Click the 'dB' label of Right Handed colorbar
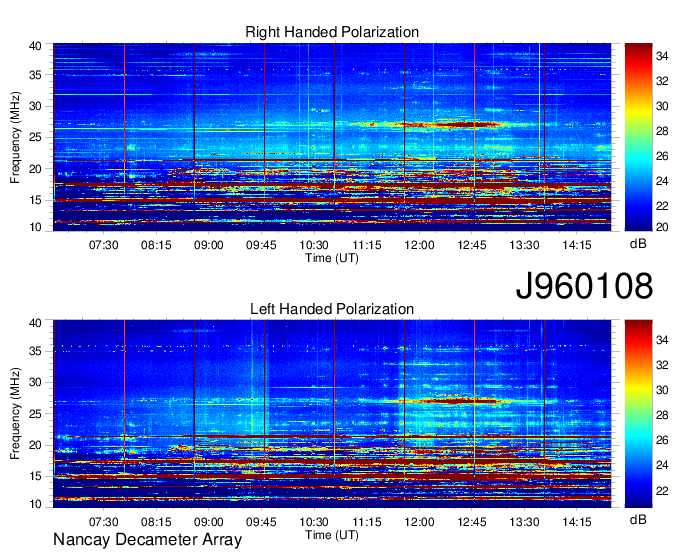Image resolution: width=680 pixels, height=552 pixels. [638, 244]
